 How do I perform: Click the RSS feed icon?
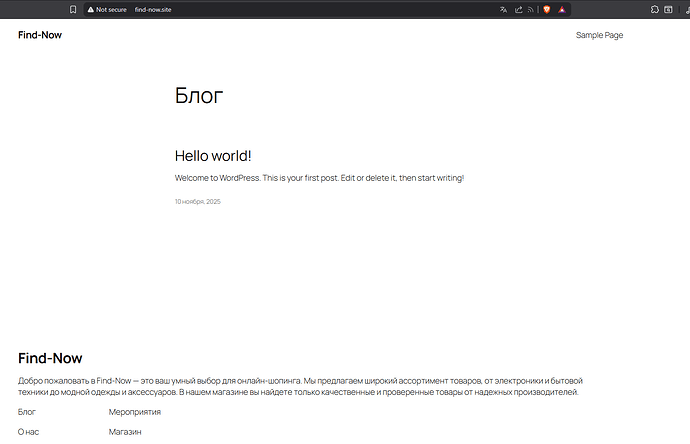[x=531, y=9]
